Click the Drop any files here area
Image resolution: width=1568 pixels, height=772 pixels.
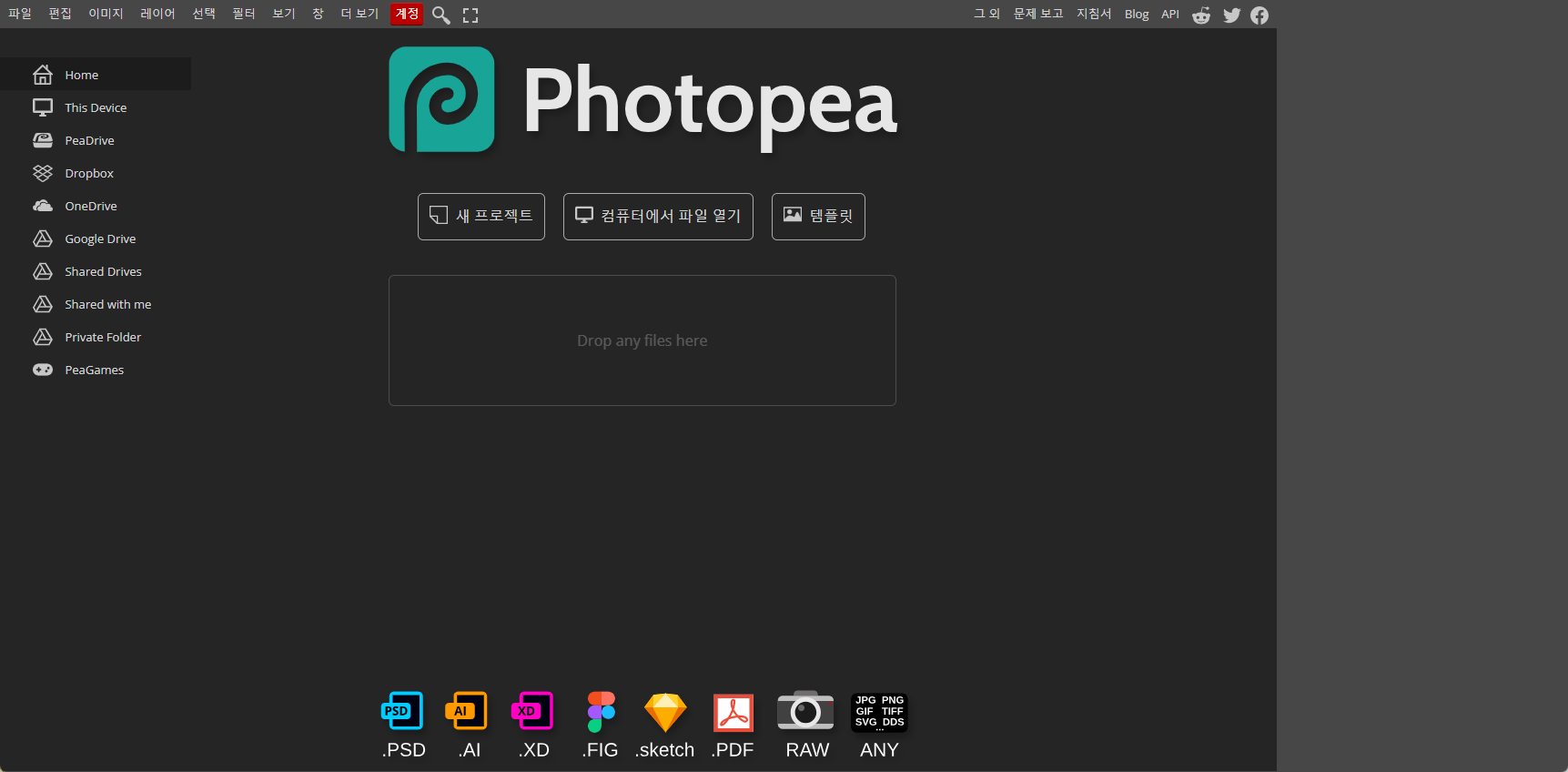click(642, 340)
